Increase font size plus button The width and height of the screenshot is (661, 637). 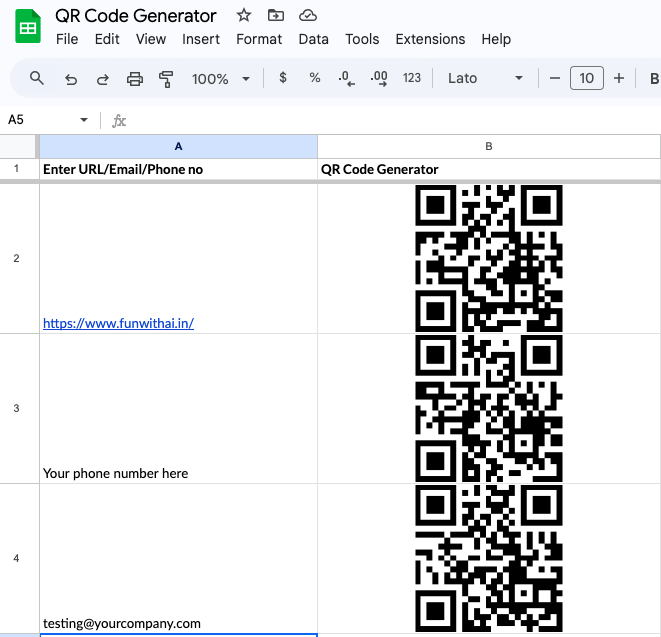618,78
